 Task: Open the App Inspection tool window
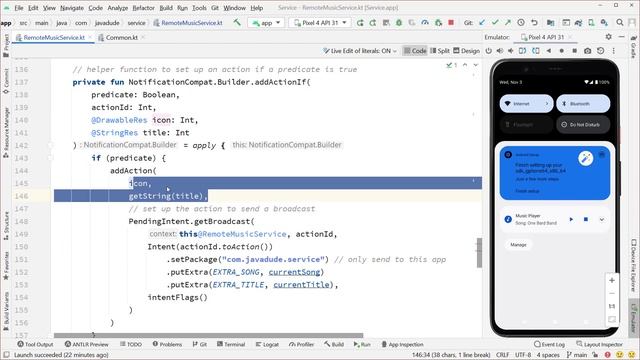[402, 344]
